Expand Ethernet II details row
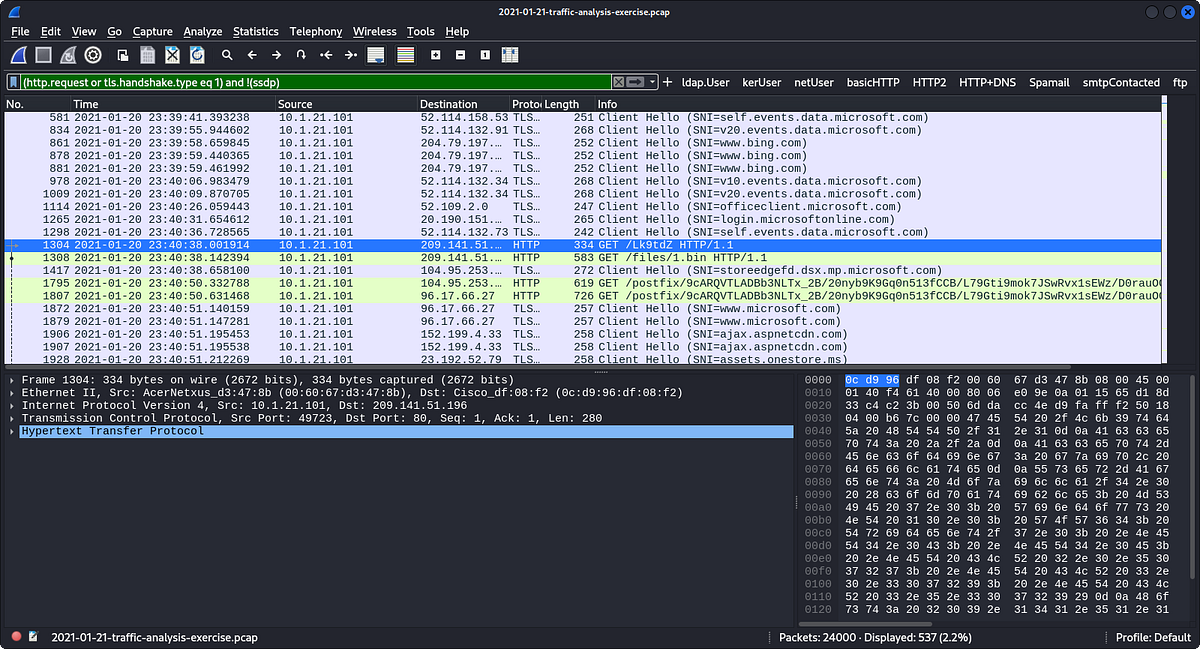Viewport: 1200px width, 649px height. pos(11,393)
